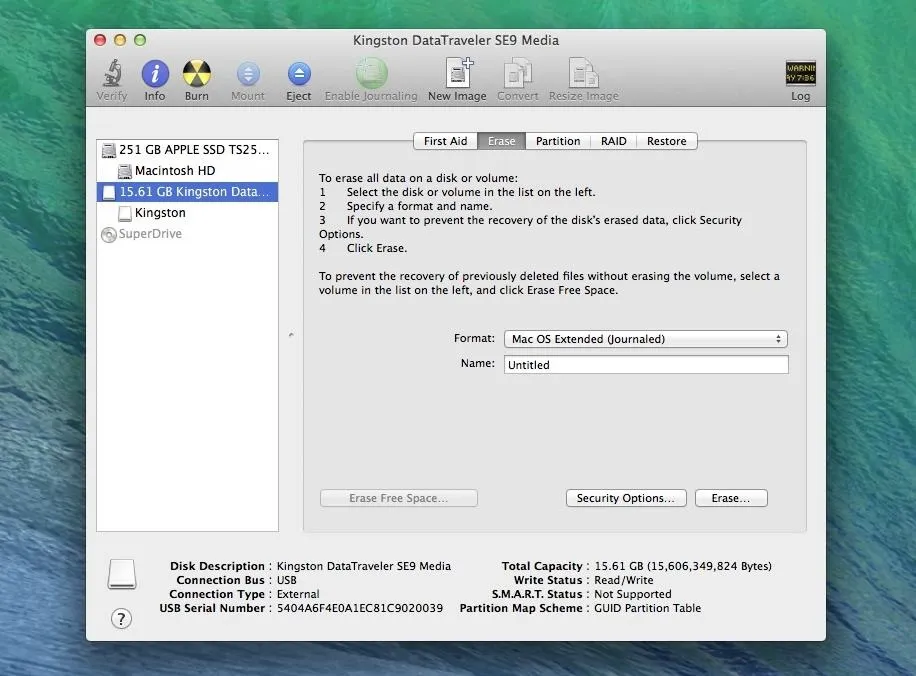916x676 pixels.
Task: Click the Mount toolbar icon
Action: (x=248, y=75)
